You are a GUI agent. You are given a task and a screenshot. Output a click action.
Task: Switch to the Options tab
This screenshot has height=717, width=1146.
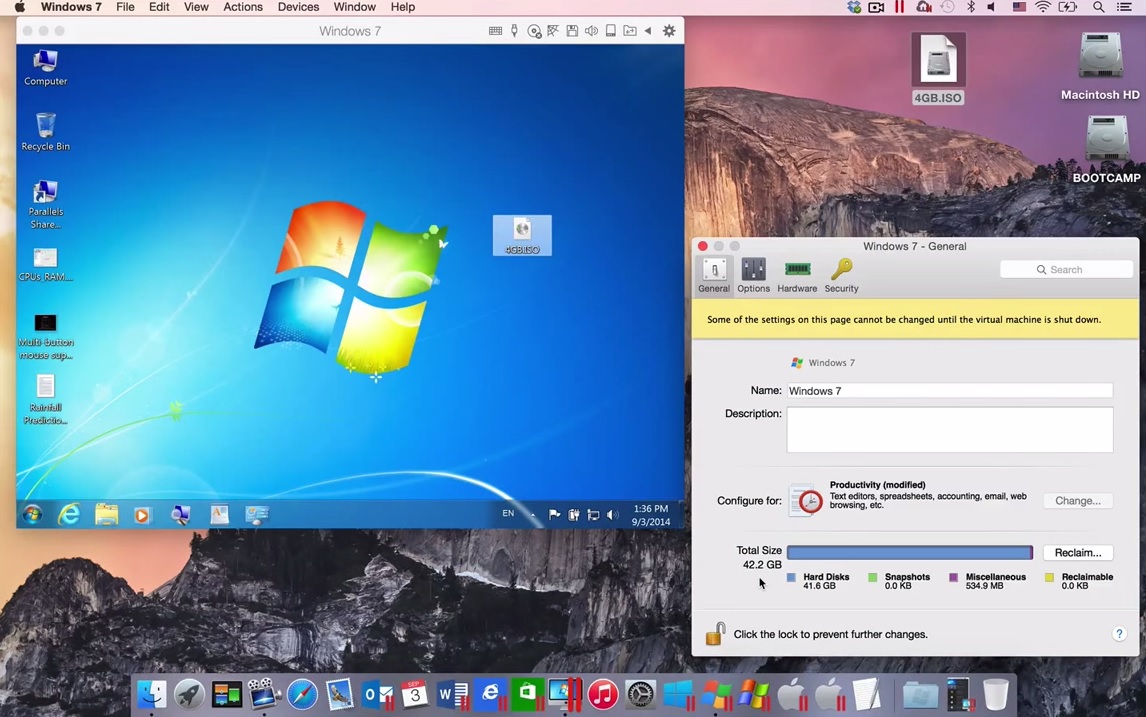click(754, 276)
